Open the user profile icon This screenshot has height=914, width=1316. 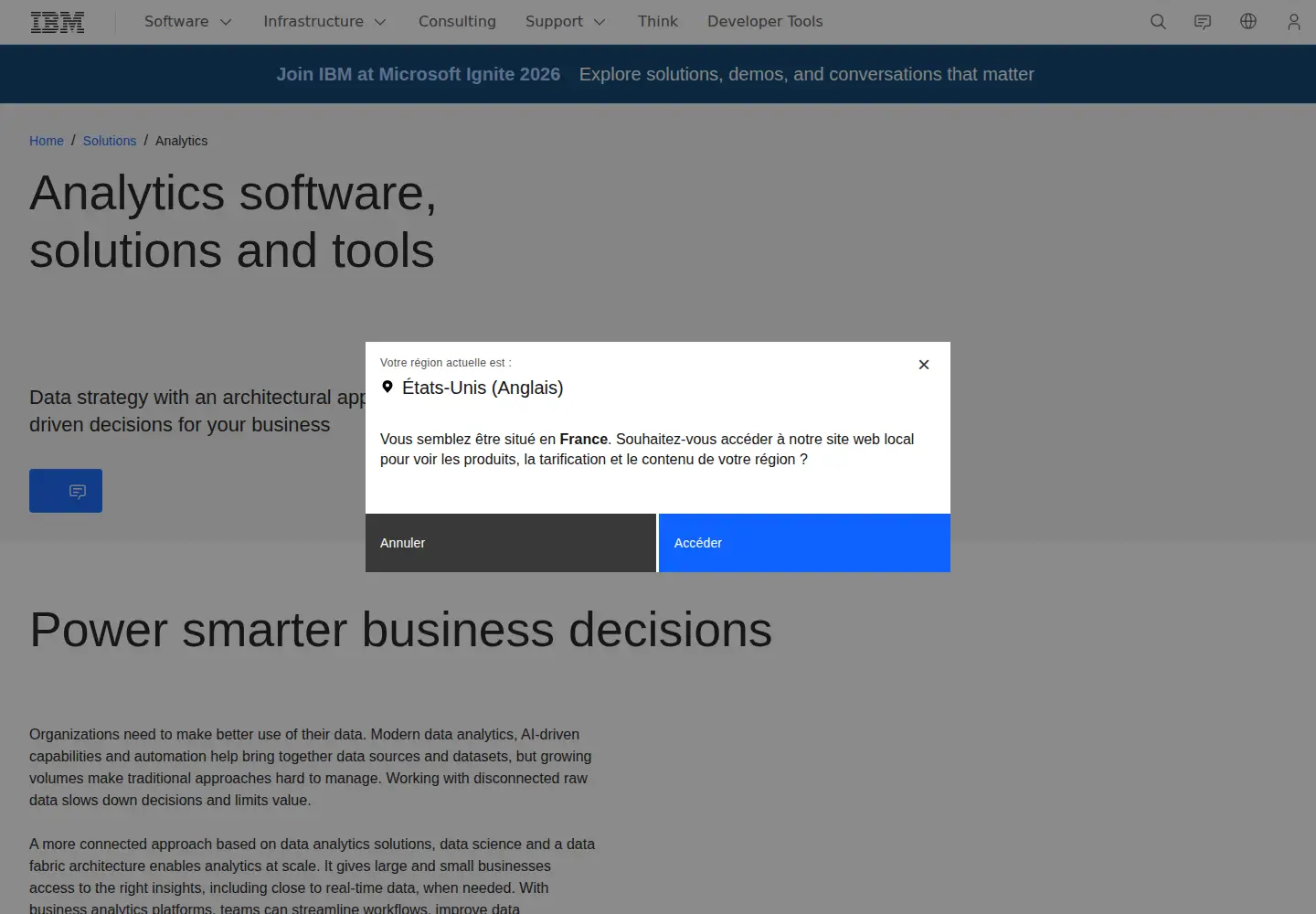[x=1293, y=22]
